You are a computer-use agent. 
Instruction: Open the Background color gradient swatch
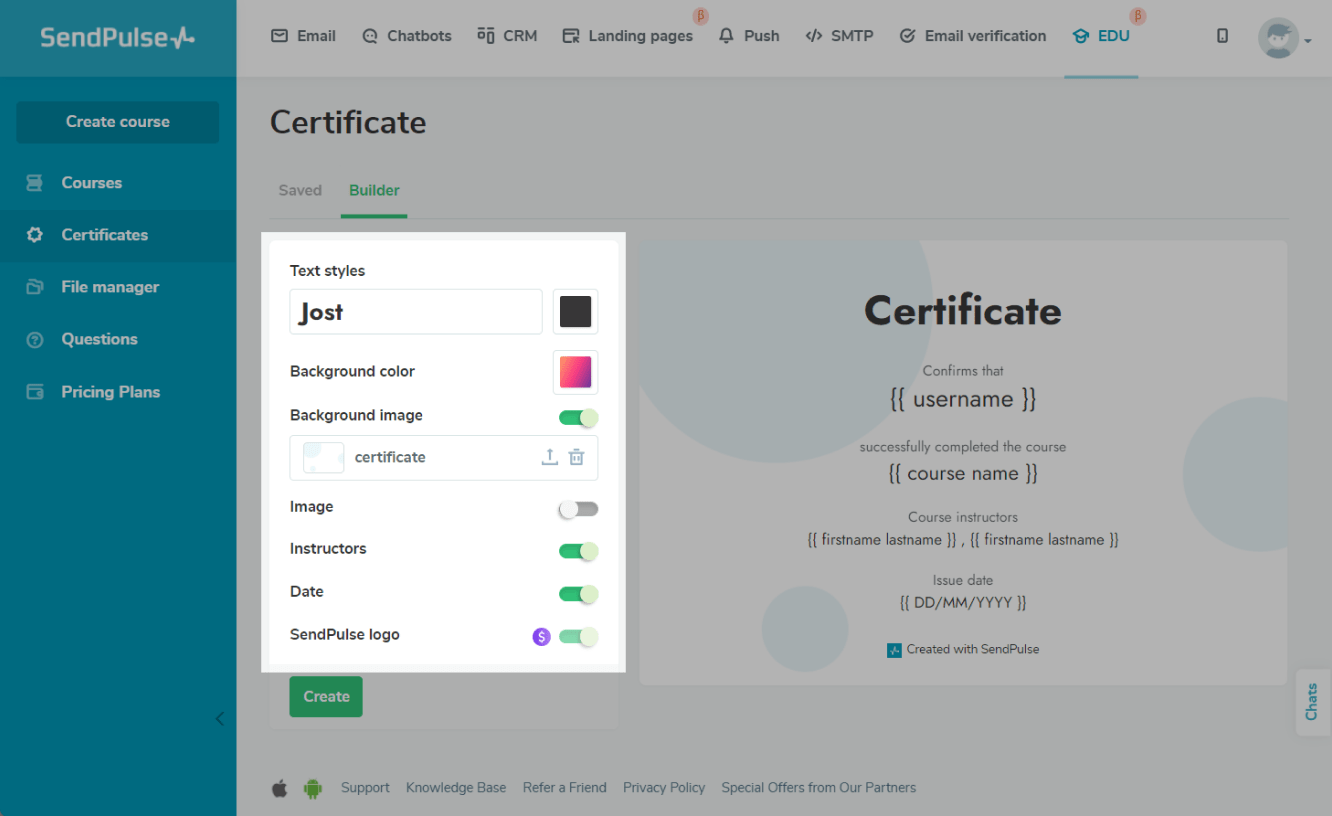[x=575, y=372]
